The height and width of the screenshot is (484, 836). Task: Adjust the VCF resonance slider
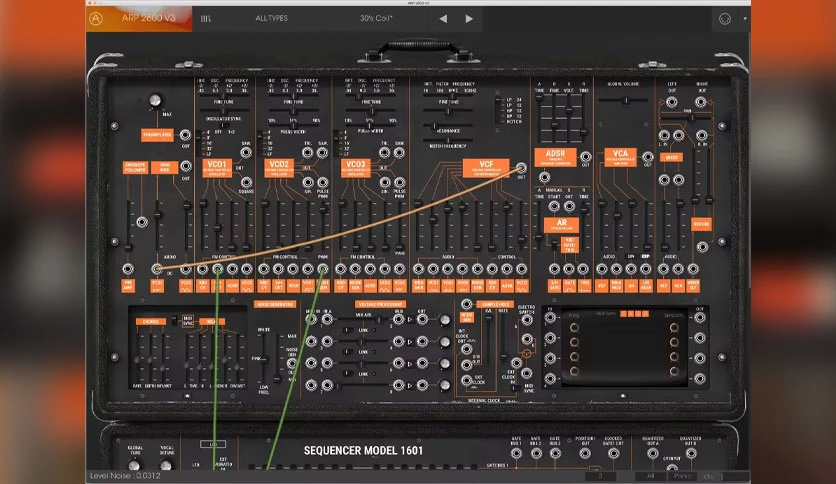pos(447,126)
